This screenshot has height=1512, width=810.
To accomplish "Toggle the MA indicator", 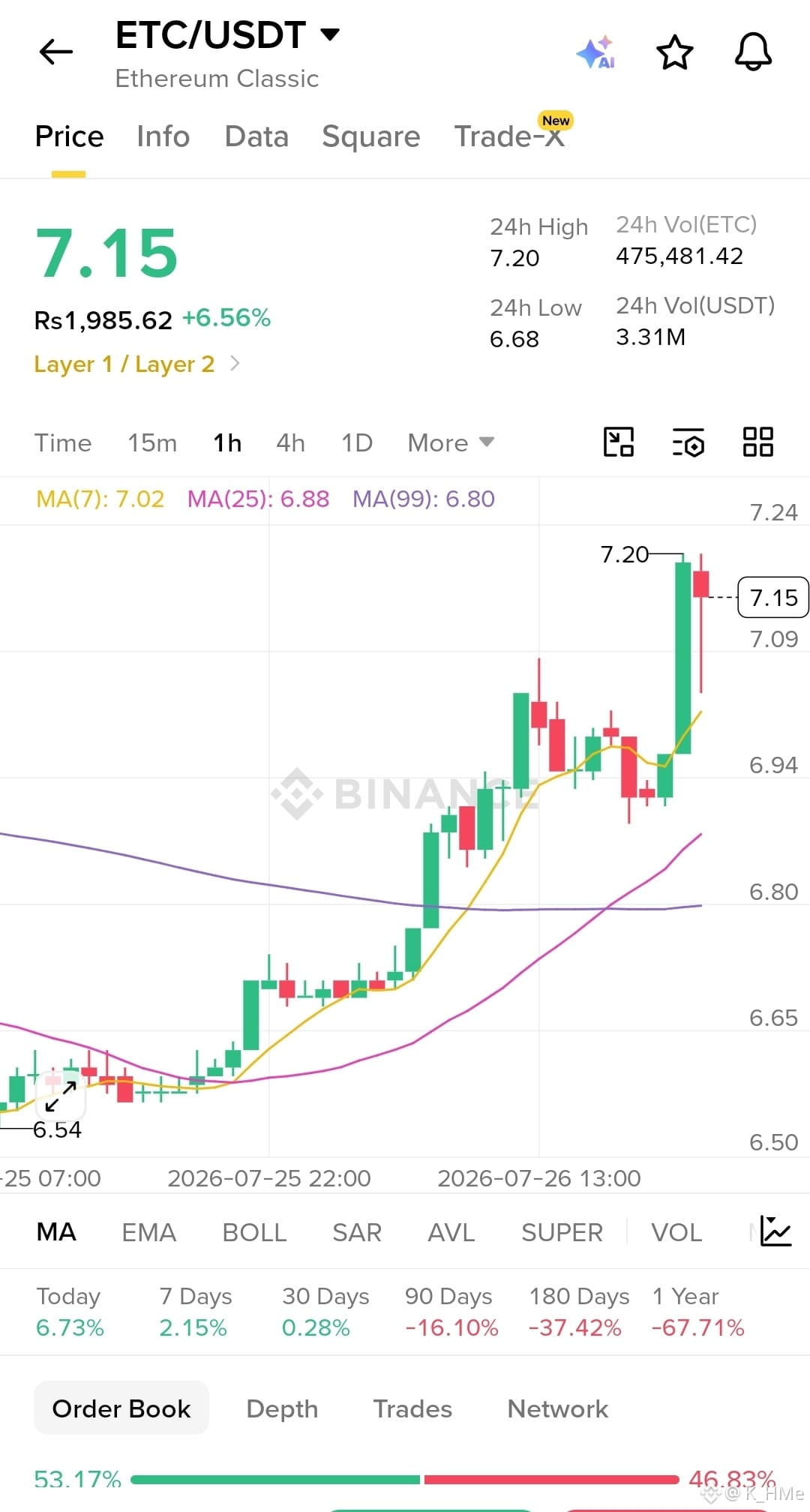I will coord(56,1231).
